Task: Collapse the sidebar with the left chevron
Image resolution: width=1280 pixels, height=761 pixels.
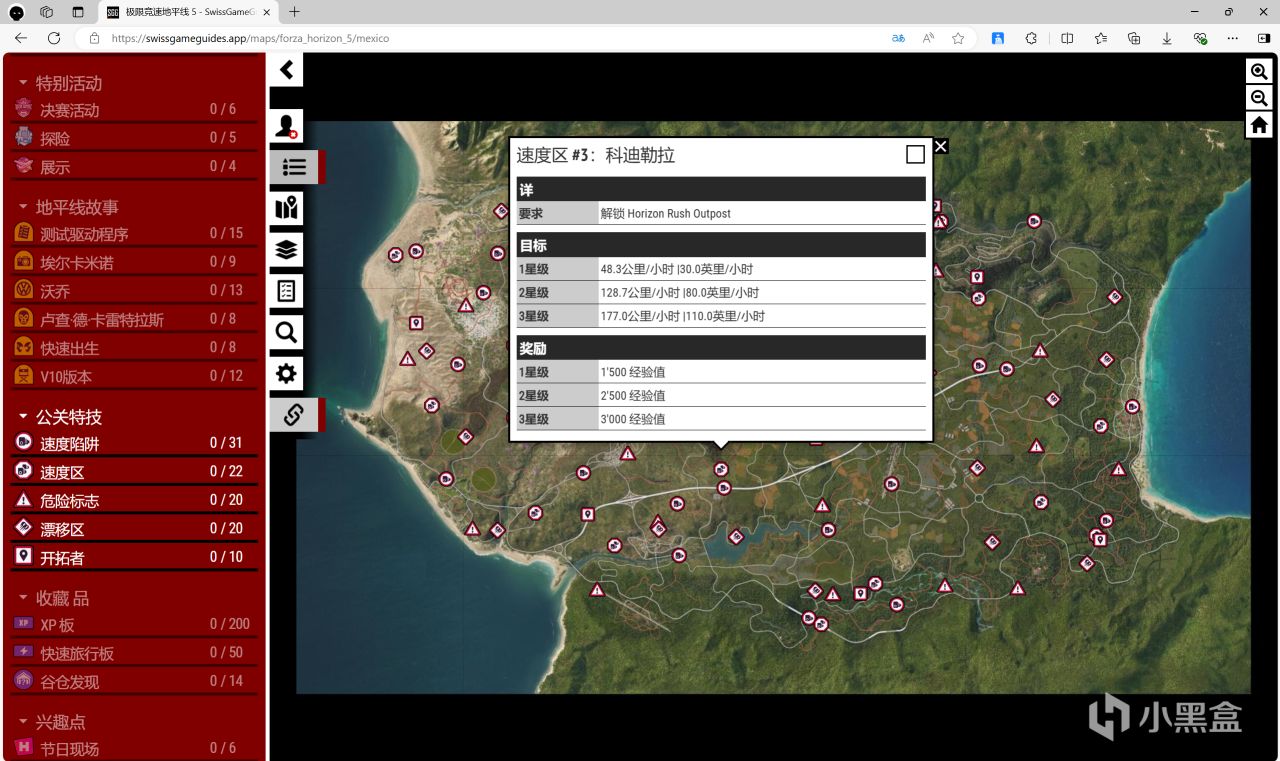Action: pos(287,70)
